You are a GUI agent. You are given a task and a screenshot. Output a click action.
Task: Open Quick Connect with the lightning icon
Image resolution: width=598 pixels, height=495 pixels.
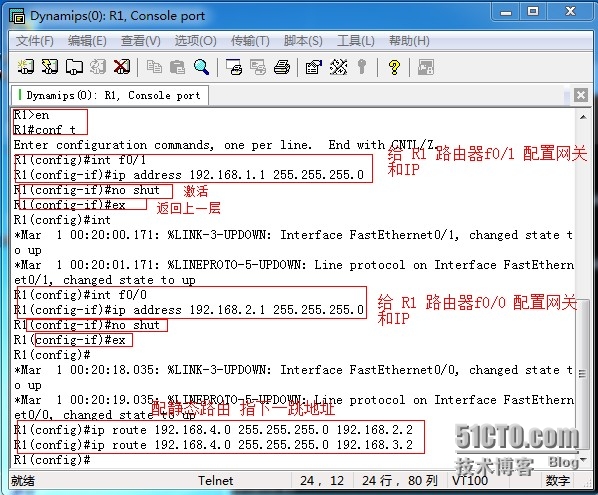pos(50,67)
